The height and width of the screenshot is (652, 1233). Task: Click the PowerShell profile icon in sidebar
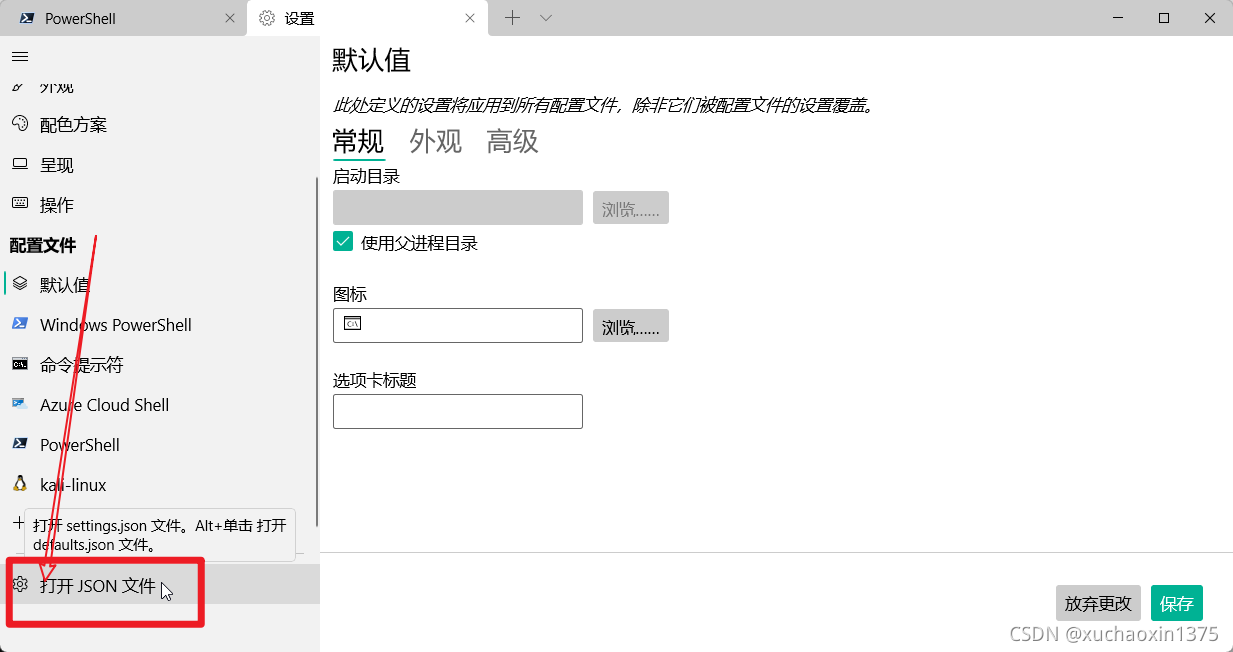20,444
